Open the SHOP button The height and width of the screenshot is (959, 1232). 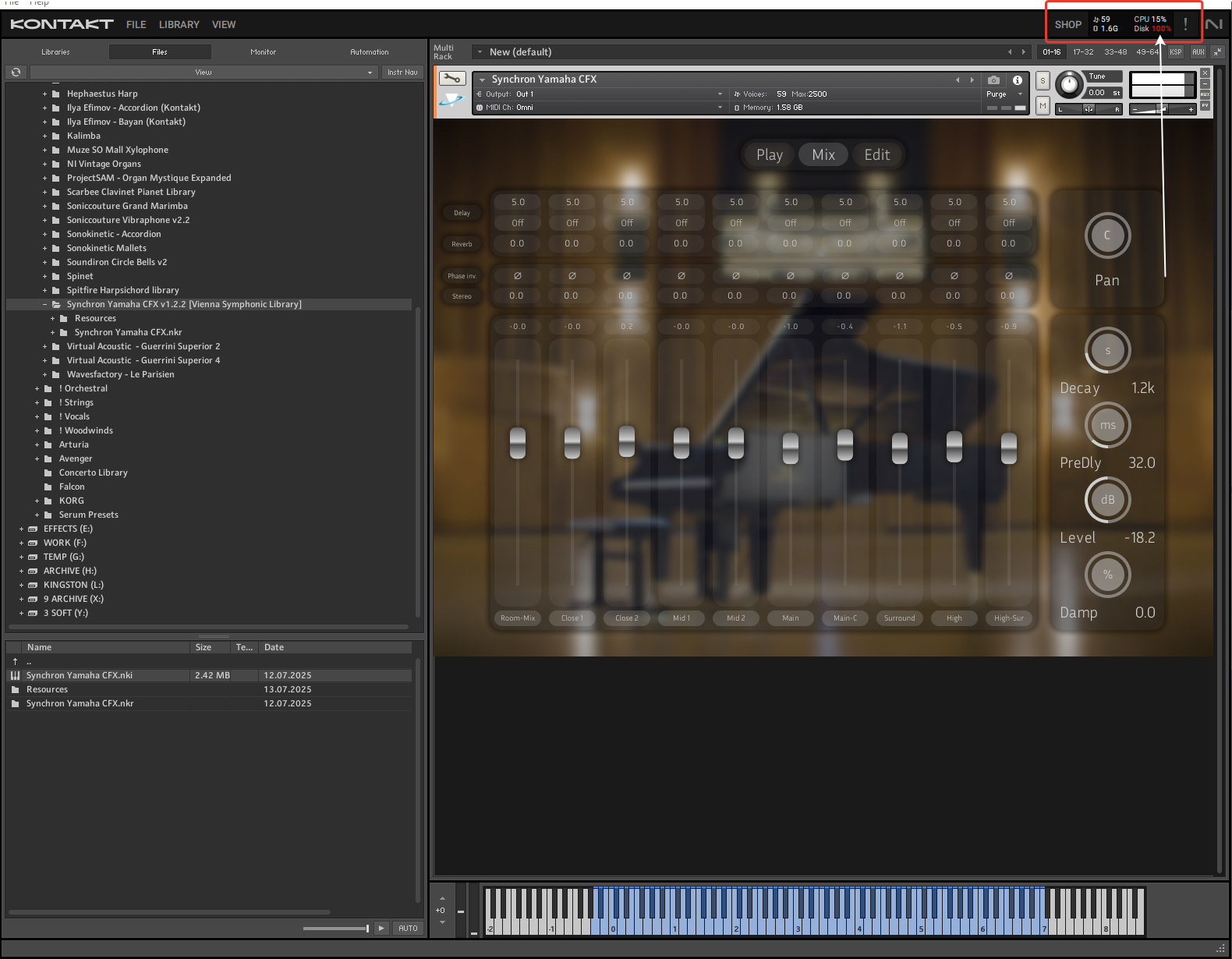click(1068, 24)
